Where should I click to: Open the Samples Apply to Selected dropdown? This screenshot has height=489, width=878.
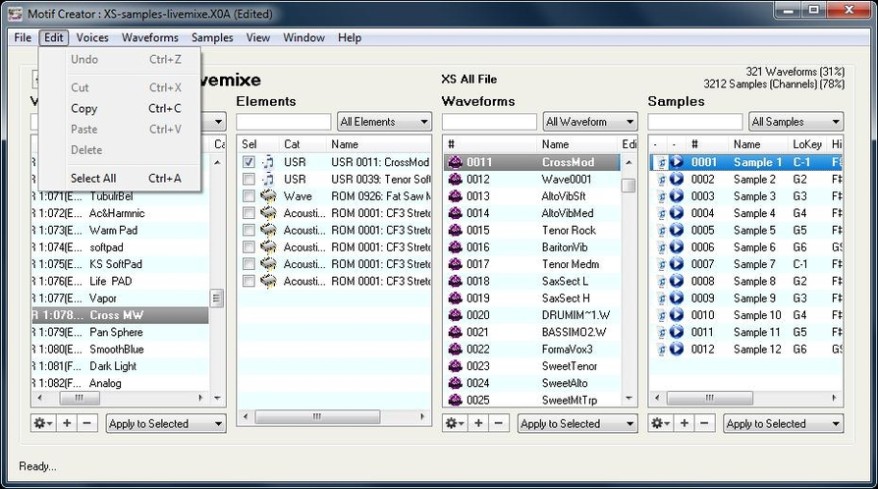[x=783, y=423]
